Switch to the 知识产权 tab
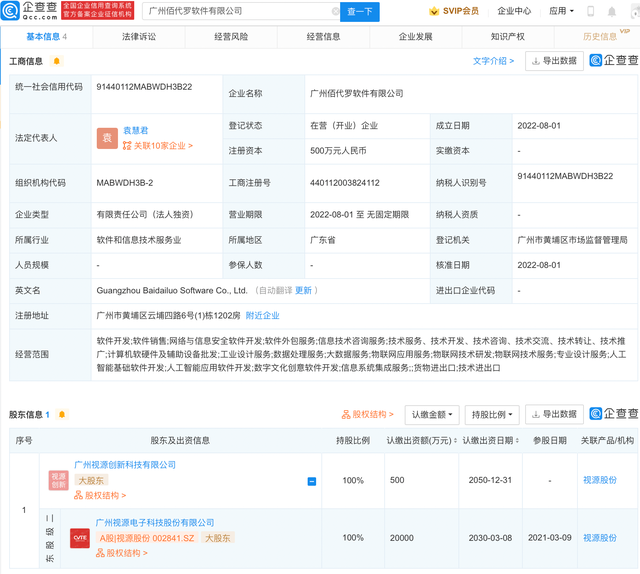The image size is (640, 574). click(x=508, y=37)
